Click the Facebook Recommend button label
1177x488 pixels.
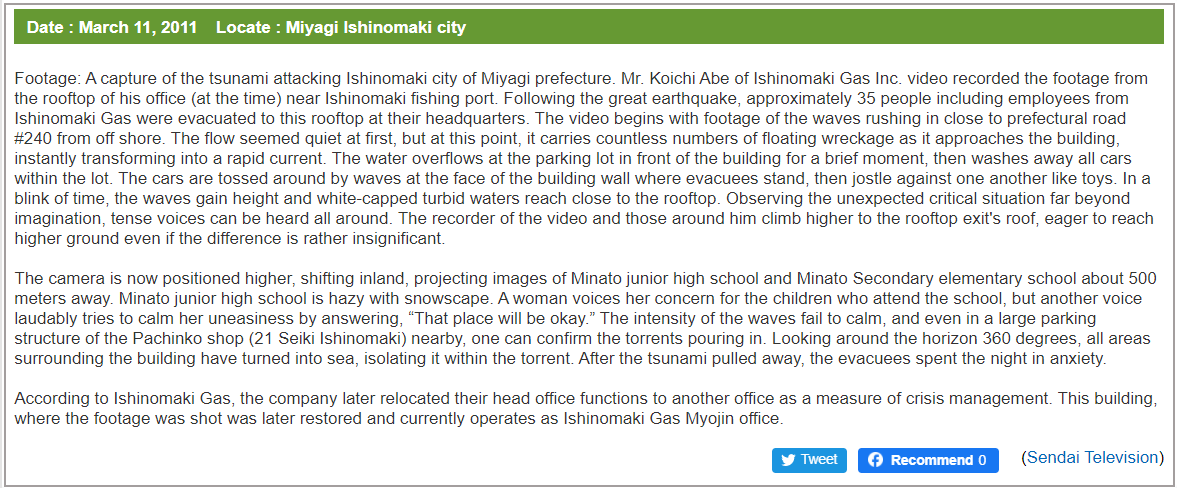point(932,460)
